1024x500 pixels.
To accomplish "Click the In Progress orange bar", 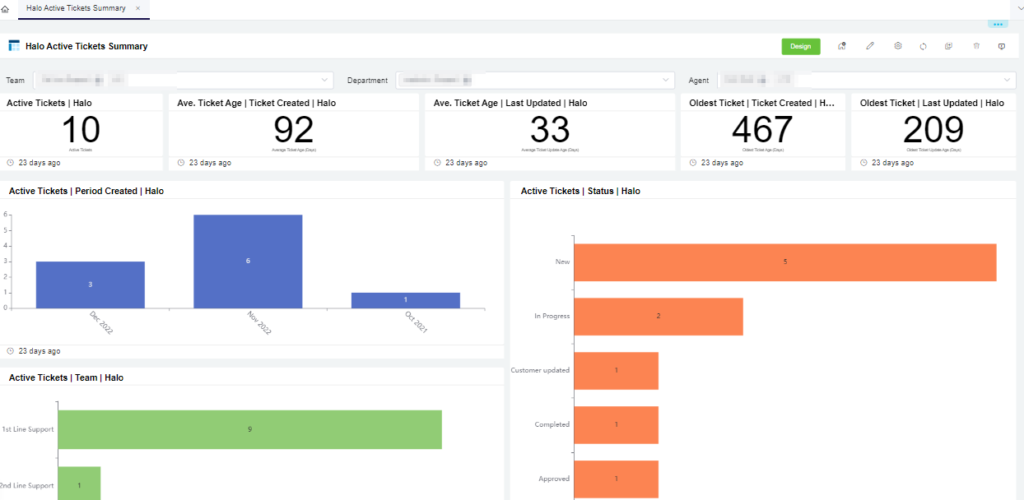I will point(658,316).
